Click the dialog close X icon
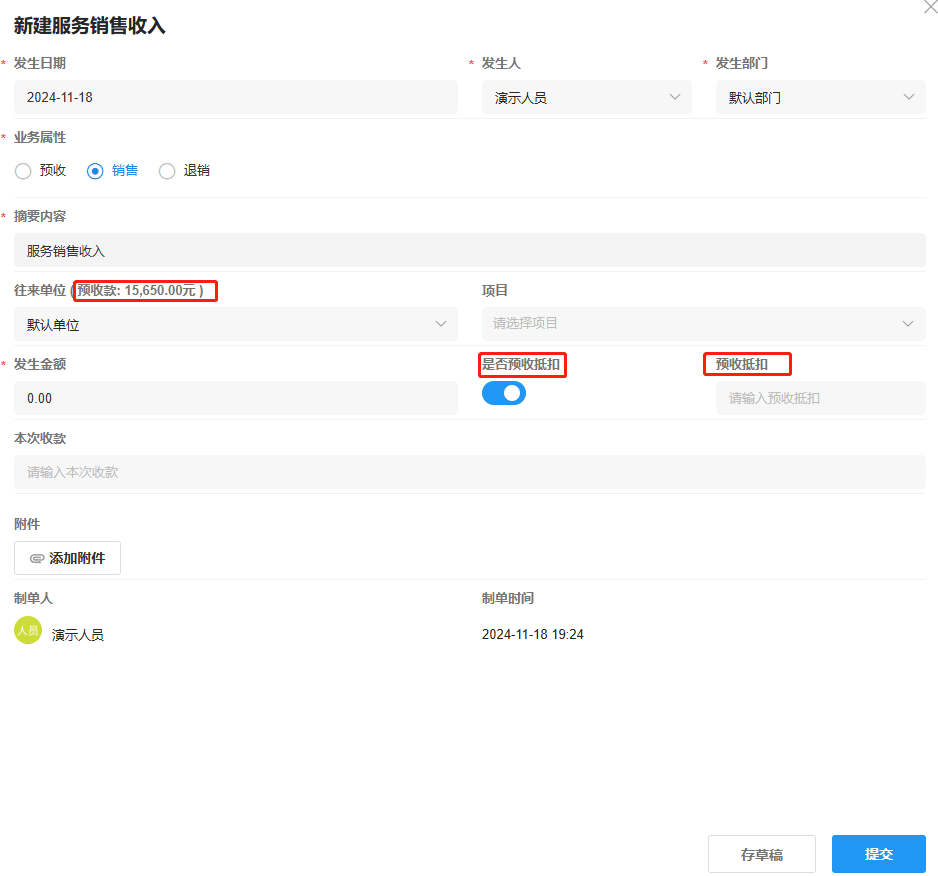The height and width of the screenshot is (876, 938). coord(928,8)
